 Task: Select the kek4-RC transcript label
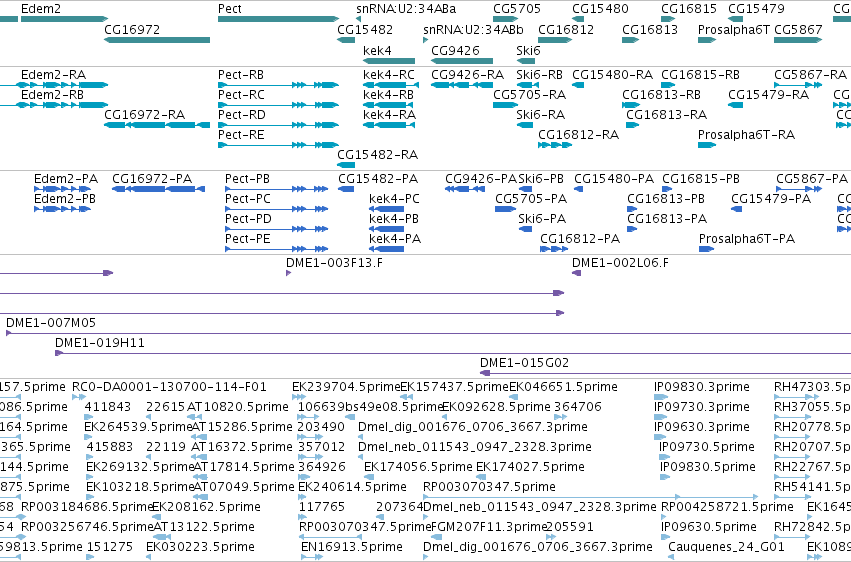click(x=389, y=74)
